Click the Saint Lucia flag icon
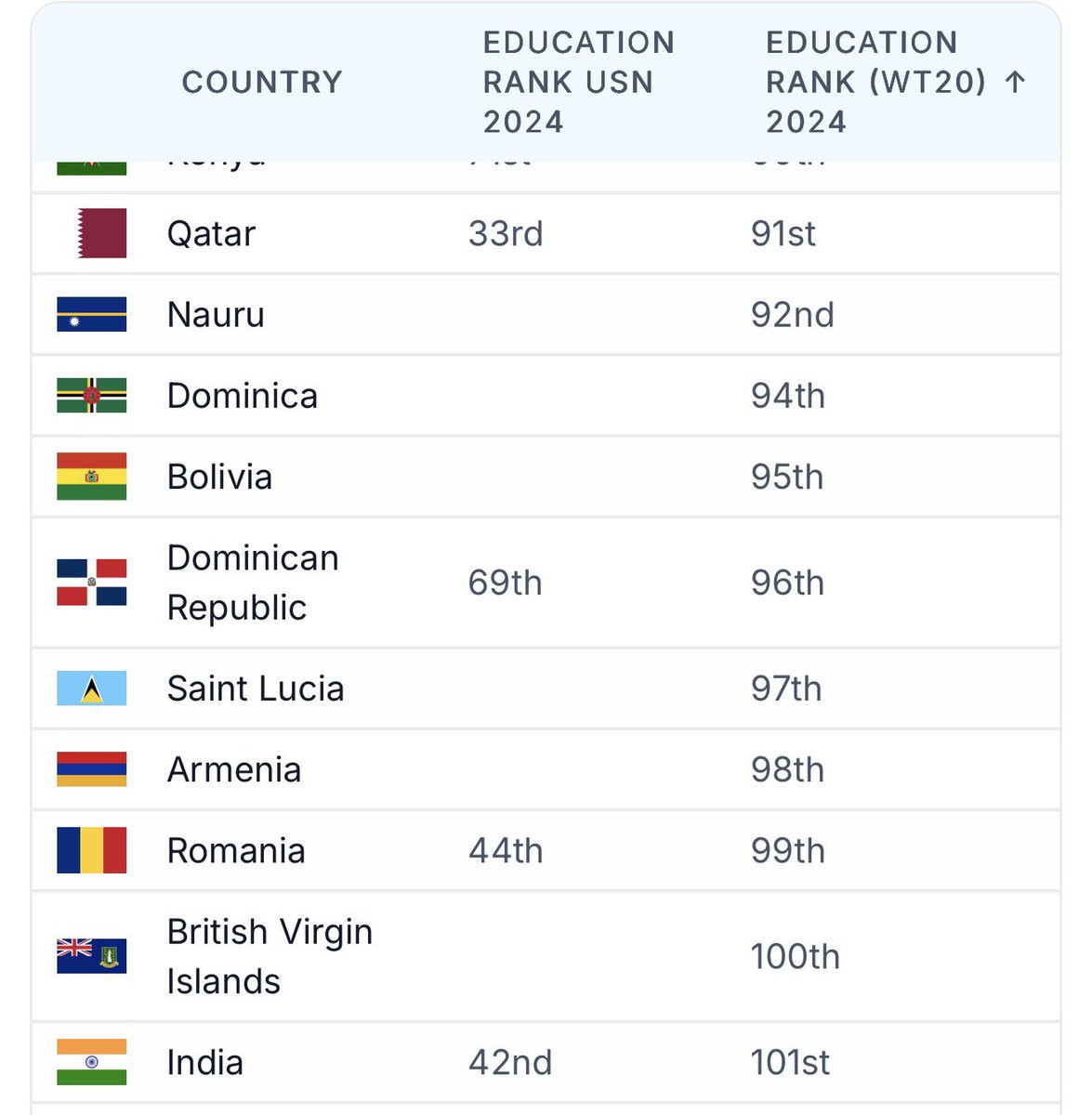This screenshot has width=1092, height=1115. point(91,688)
